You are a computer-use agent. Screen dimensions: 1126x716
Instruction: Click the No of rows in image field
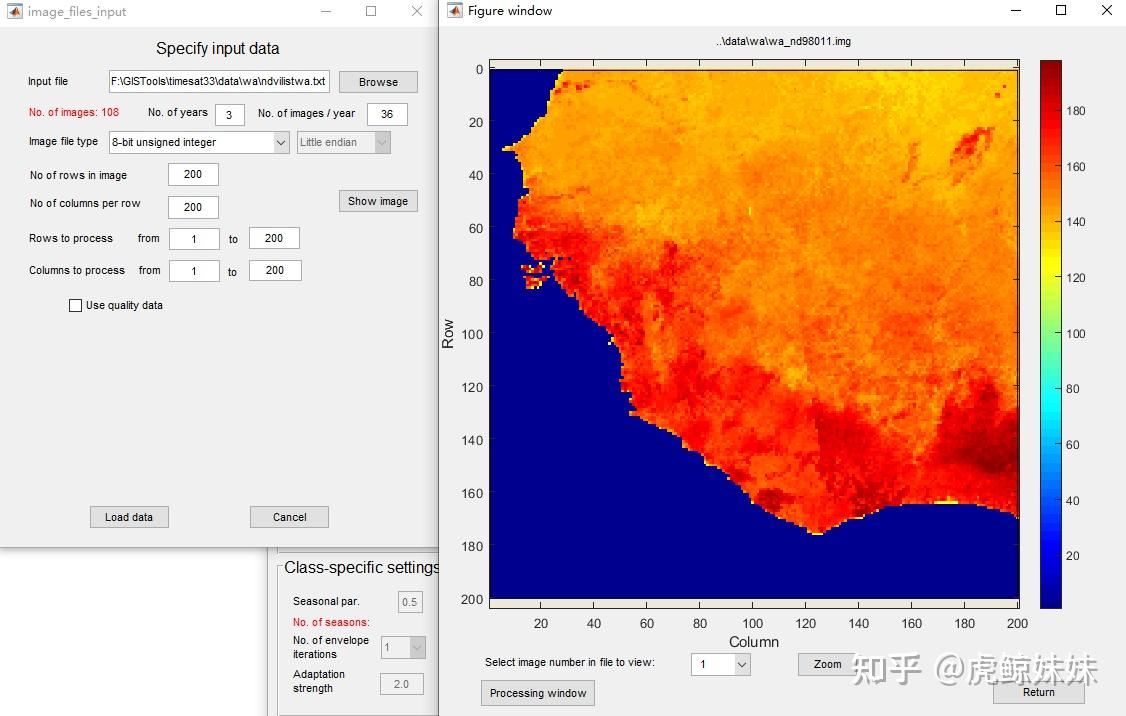[x=193, y=175]
